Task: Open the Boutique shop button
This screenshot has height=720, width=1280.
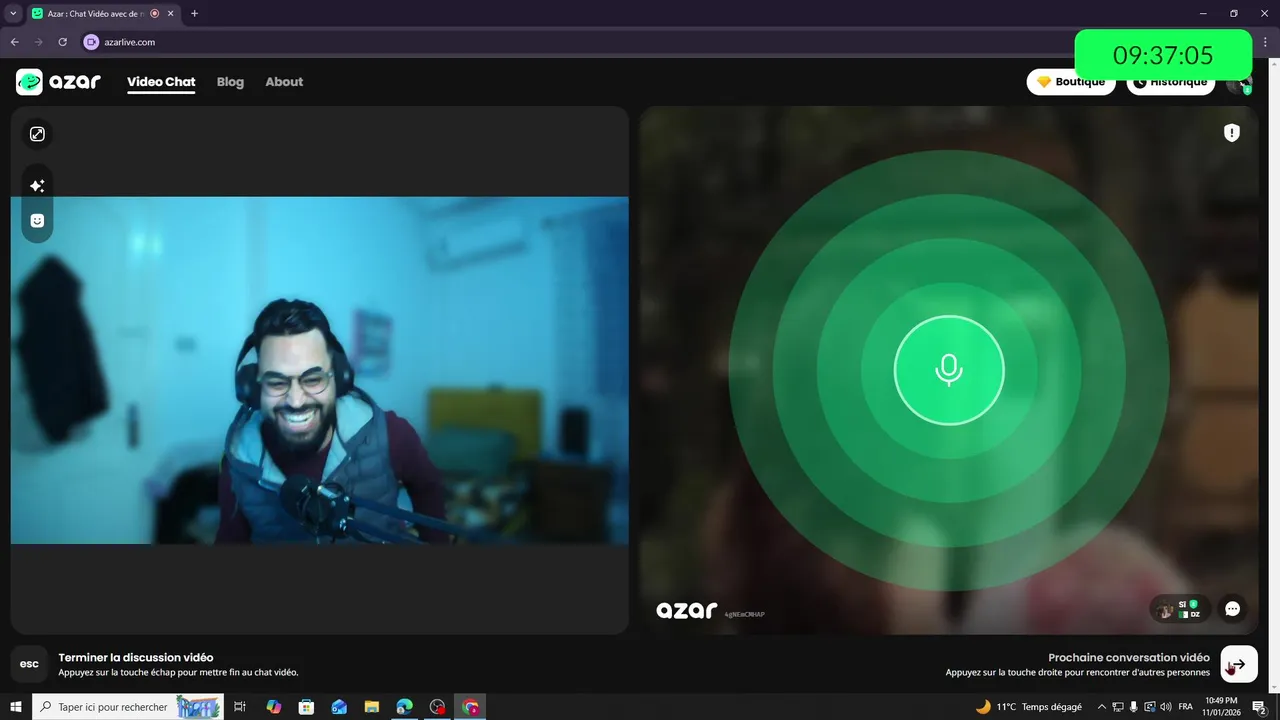Action: click(x=1071, y=82)
